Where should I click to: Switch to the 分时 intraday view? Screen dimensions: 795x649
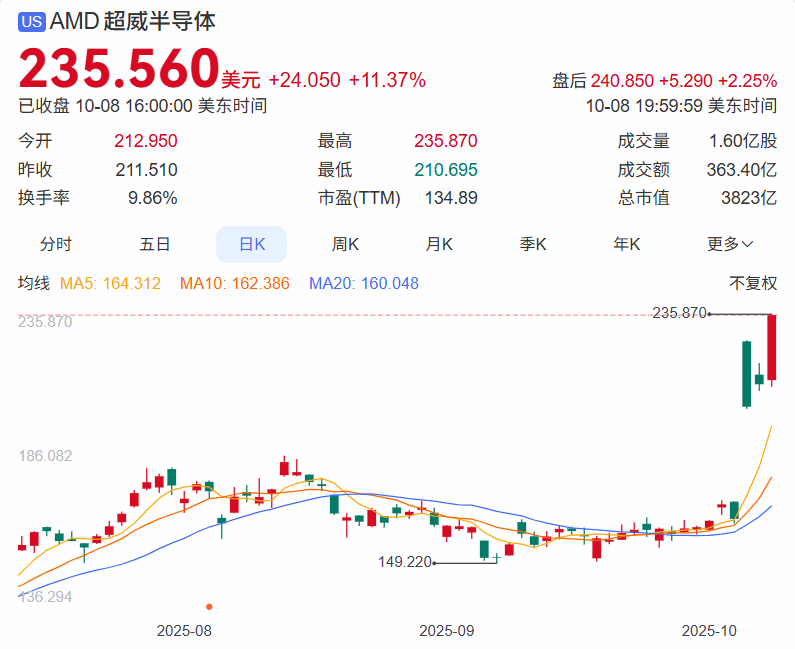(56, 244)
